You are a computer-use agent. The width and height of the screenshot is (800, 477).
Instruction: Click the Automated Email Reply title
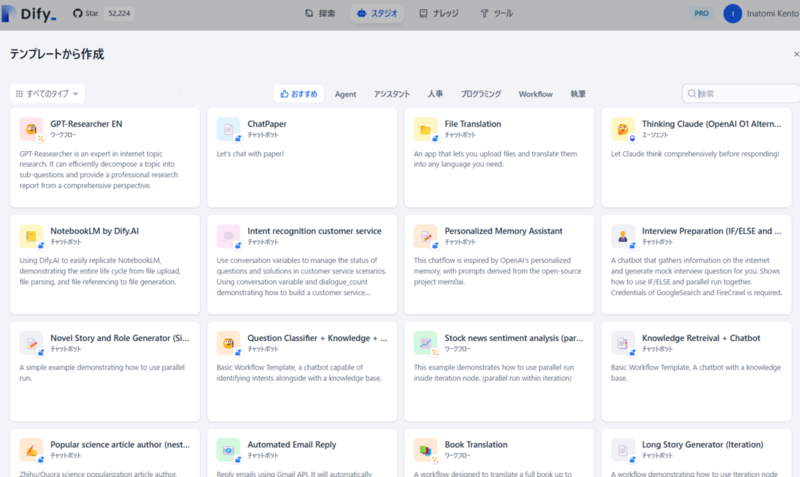(x=292, y=445)
